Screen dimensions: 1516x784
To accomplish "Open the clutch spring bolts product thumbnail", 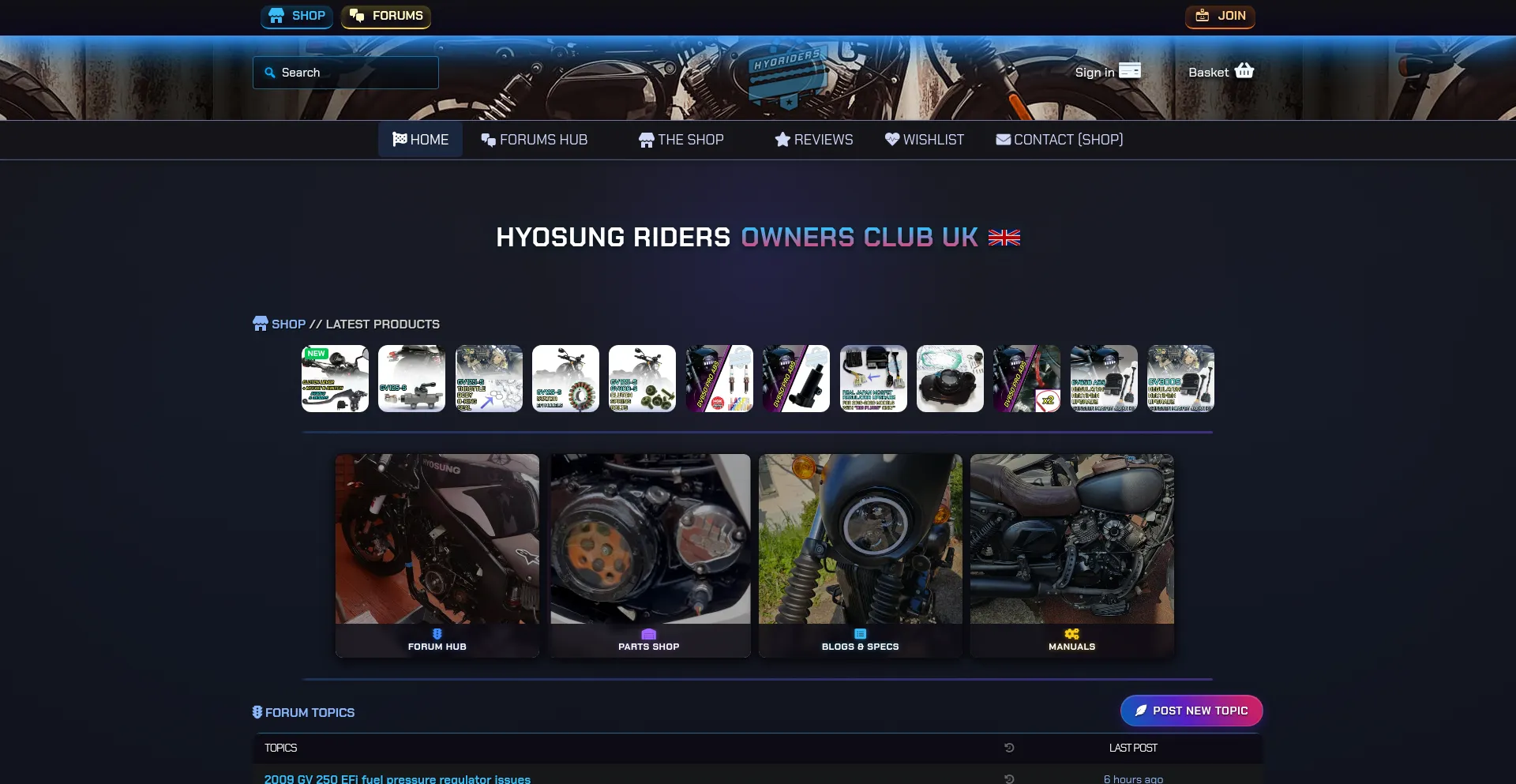I will click(642, 378).
